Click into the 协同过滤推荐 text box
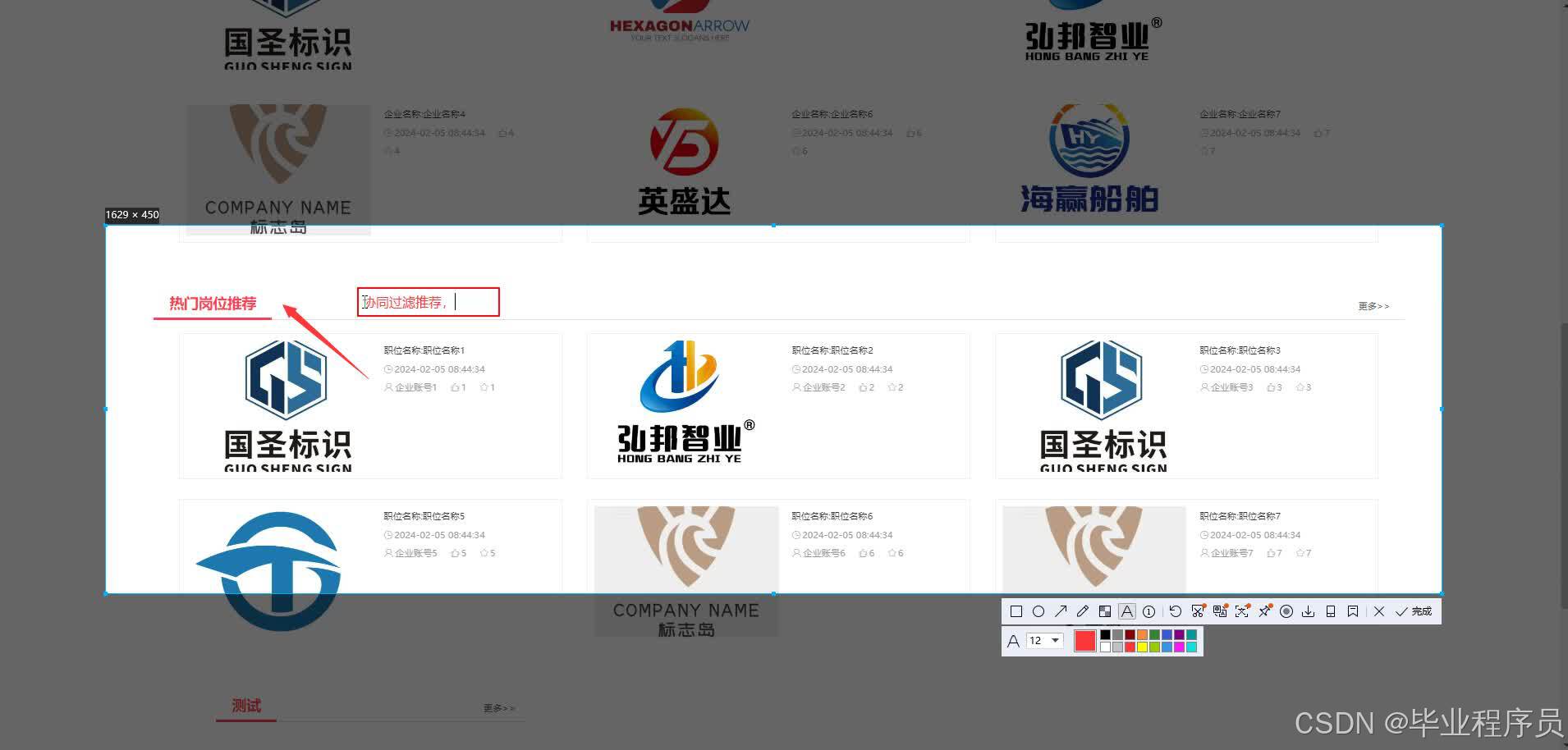This screenshot has width=1568, height=750. pos(428,302)
